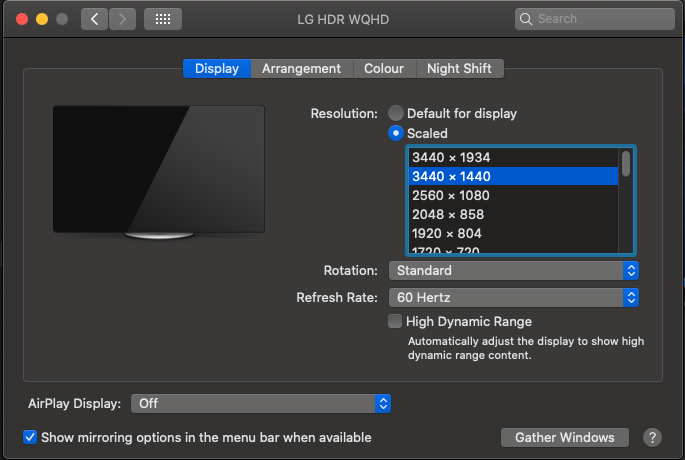This screenshot has height=460, width=685.
Task: Open the AirPlay Display dropdown
Action: (261, 403)
